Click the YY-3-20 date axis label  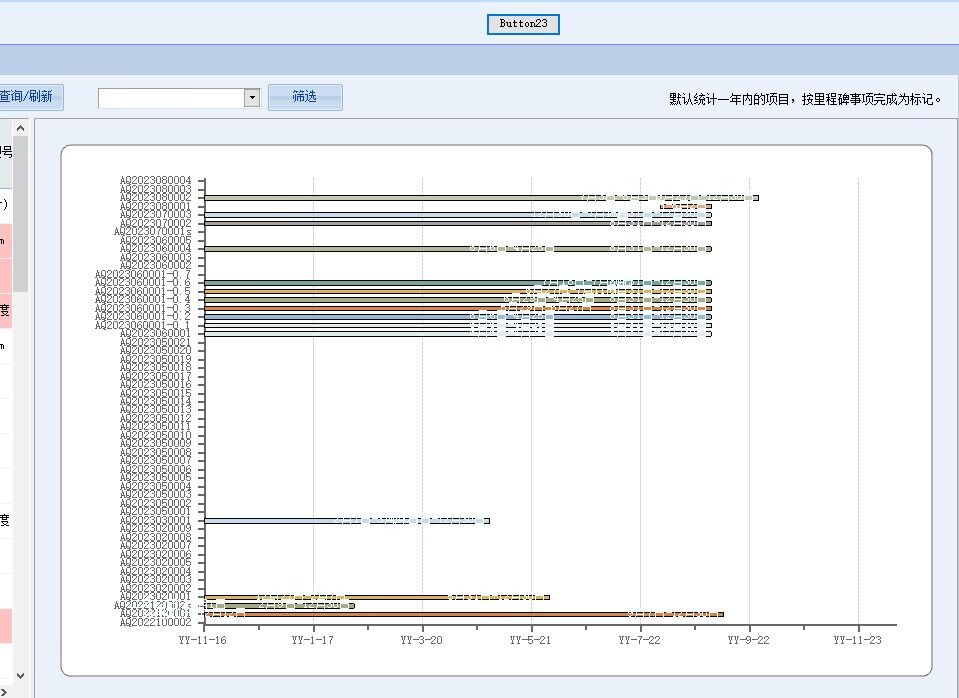421,640
